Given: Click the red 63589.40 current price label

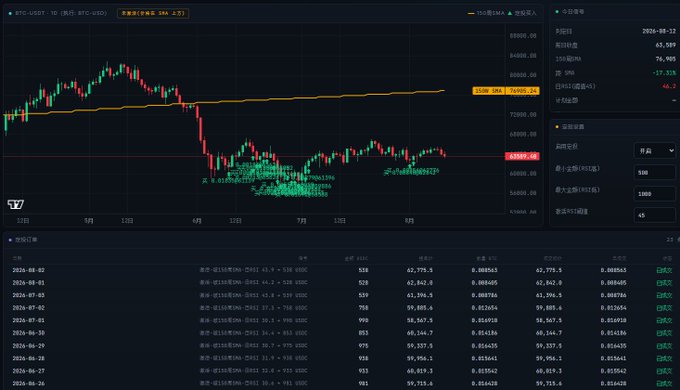Looking at the screenshot, I should coord(522,156).
